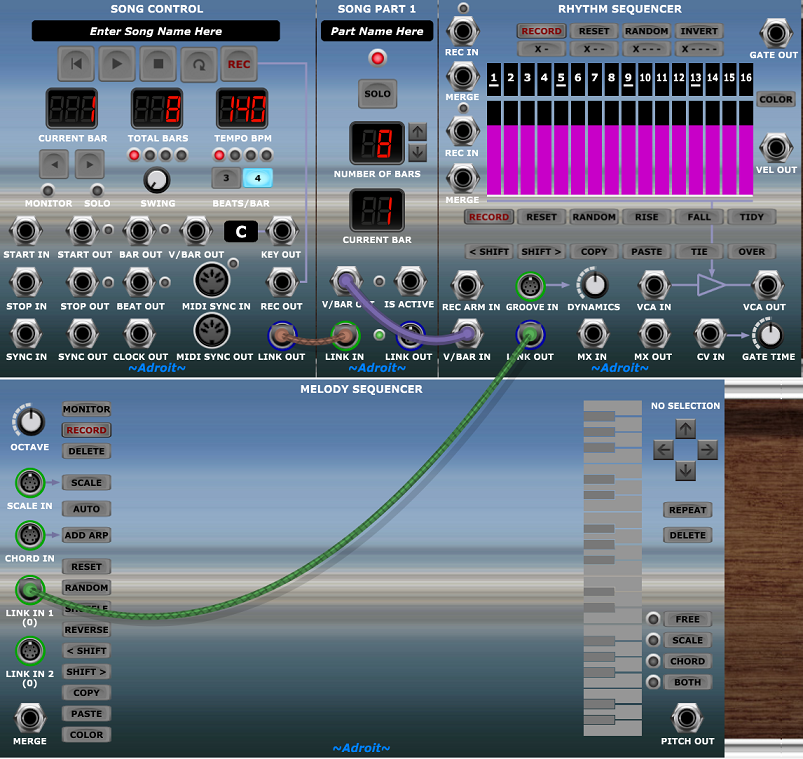The width and height of the screenshot is (803, 759).
Task: Click the INVERT button in Rhythm Sequencer
Action: point(699,31)
